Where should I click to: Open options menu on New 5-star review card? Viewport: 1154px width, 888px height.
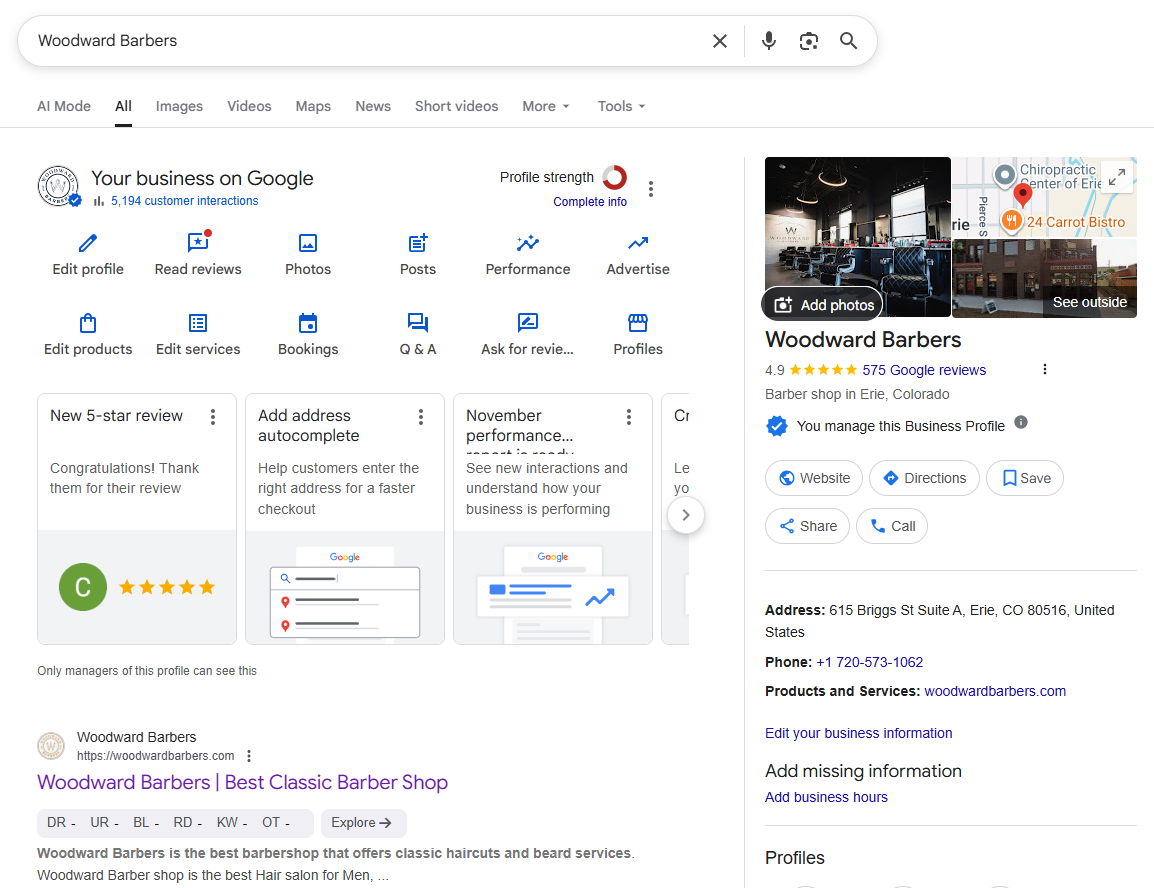click(213, 417)
